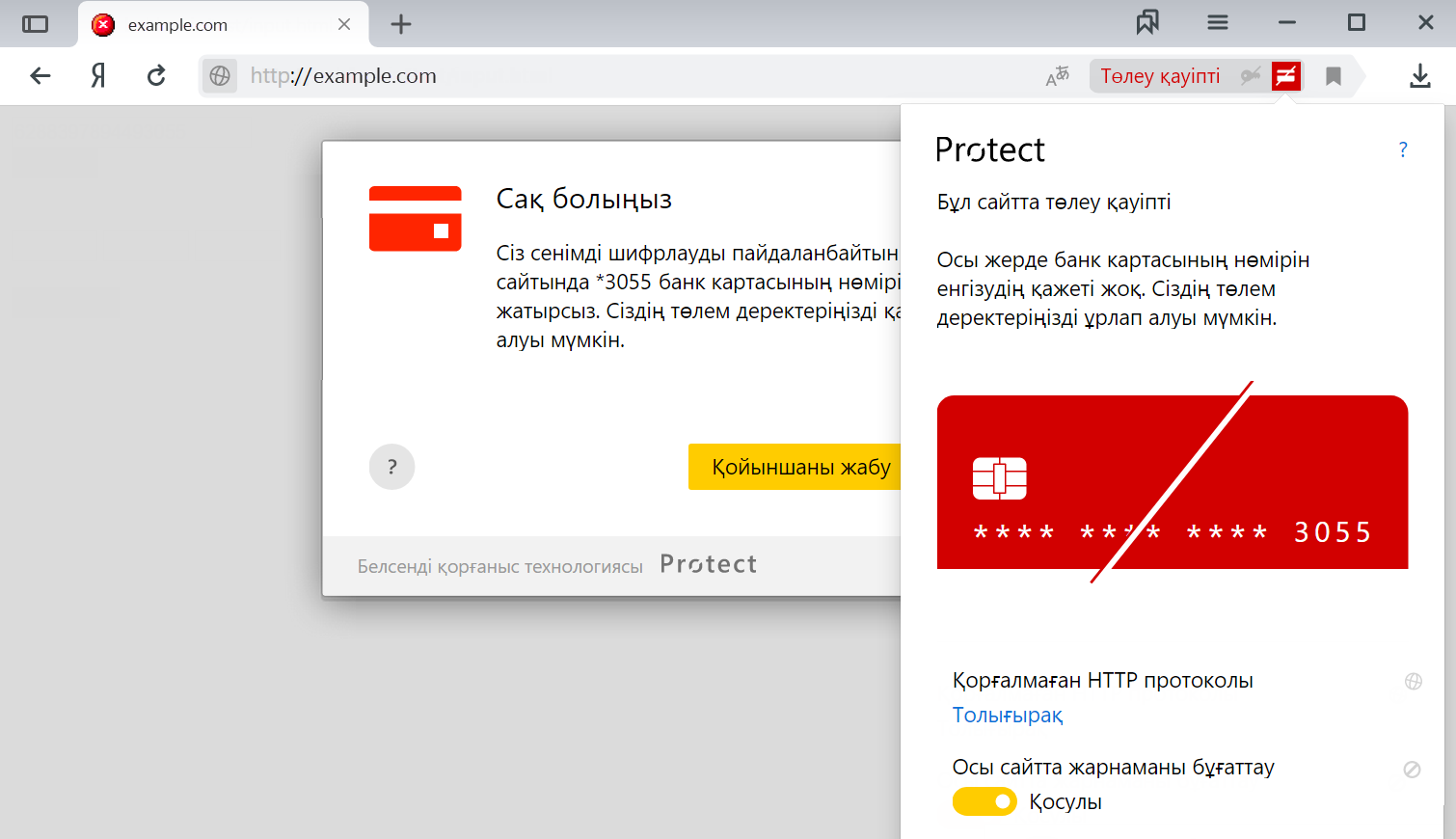Close the example.com tab
The height and width of the screenshot is (839, 1456).
click(x=344, y=24)
